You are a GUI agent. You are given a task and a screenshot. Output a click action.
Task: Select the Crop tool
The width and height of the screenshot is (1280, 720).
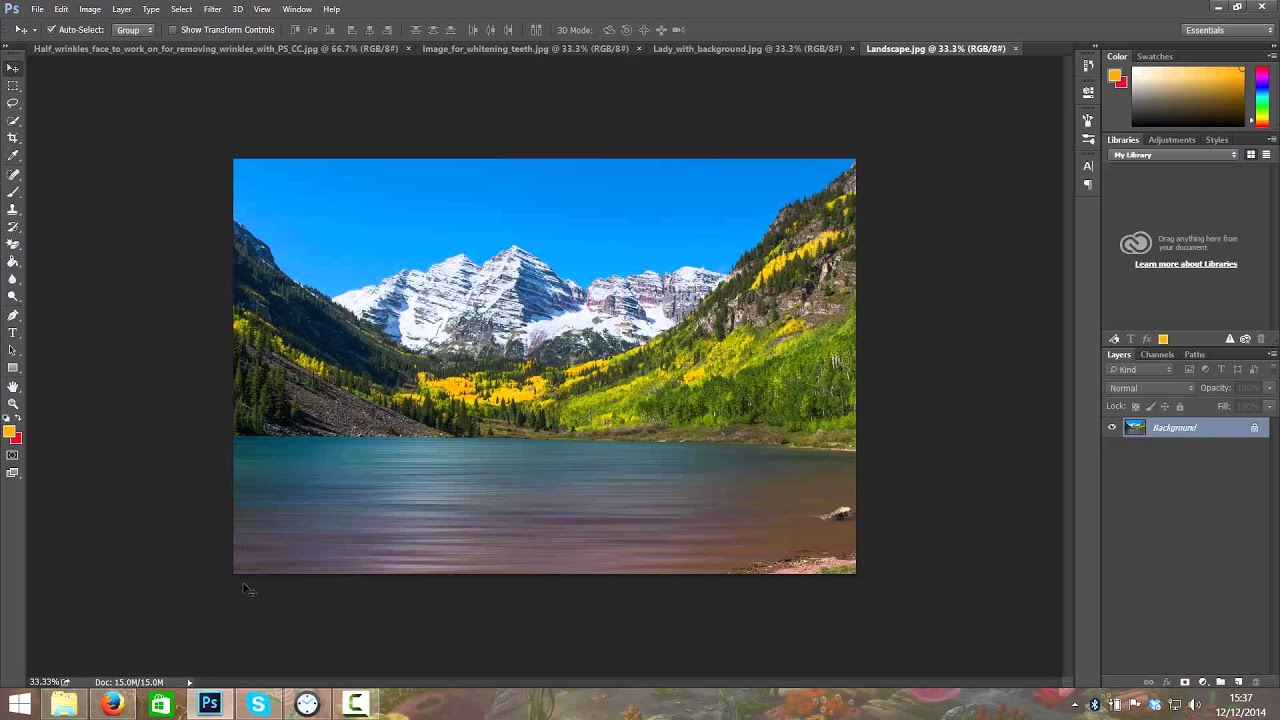(x=13, y=138)
